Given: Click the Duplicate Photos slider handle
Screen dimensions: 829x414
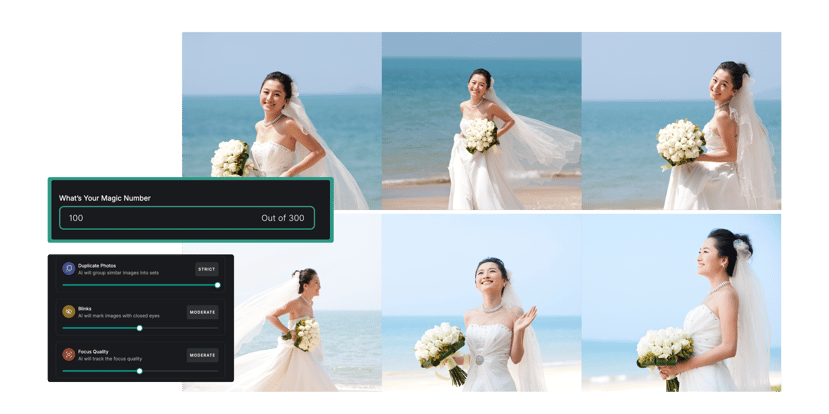Looking at the screenshot, I should click(217, 285).
